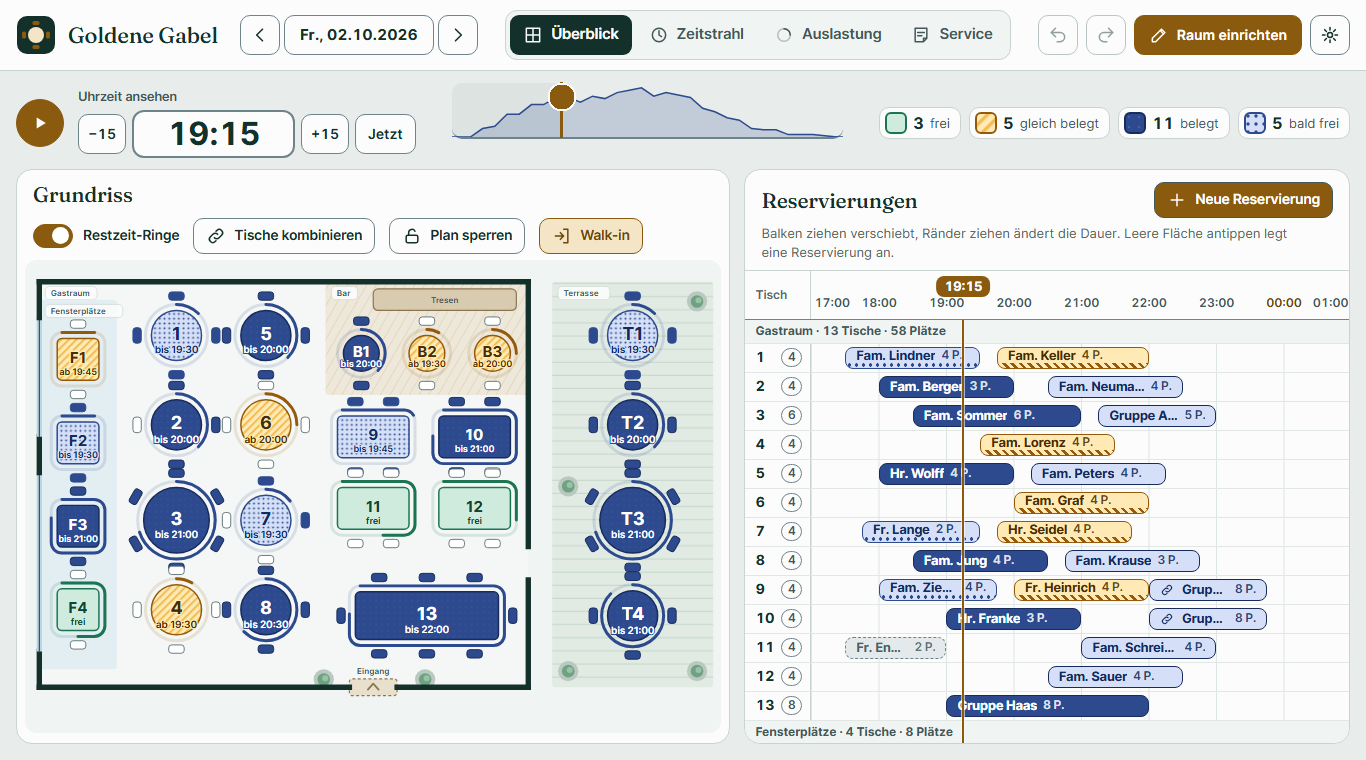Open the Hr. Seidel reservation bar
This screenshot has height=760, width=1366.
pyautogui.click(x=1064, y=532)
